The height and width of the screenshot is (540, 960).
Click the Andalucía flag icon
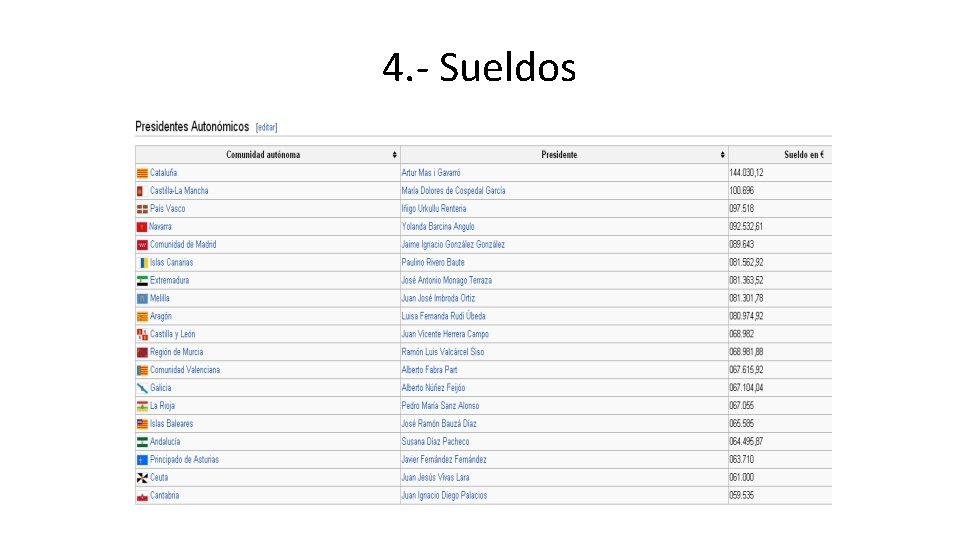(x=142, y=442)
